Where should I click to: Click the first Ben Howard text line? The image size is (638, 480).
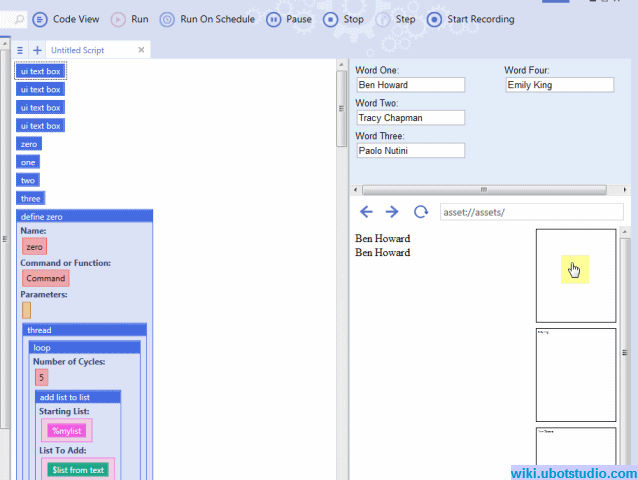click(x=382, y=238)
